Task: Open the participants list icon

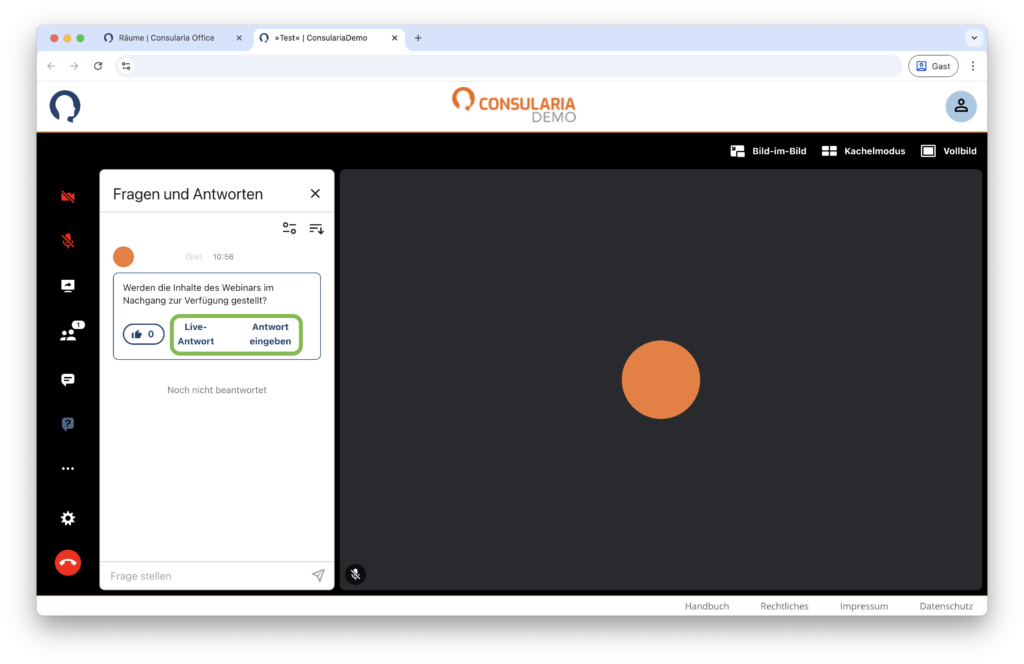Action: coord(68,335)
